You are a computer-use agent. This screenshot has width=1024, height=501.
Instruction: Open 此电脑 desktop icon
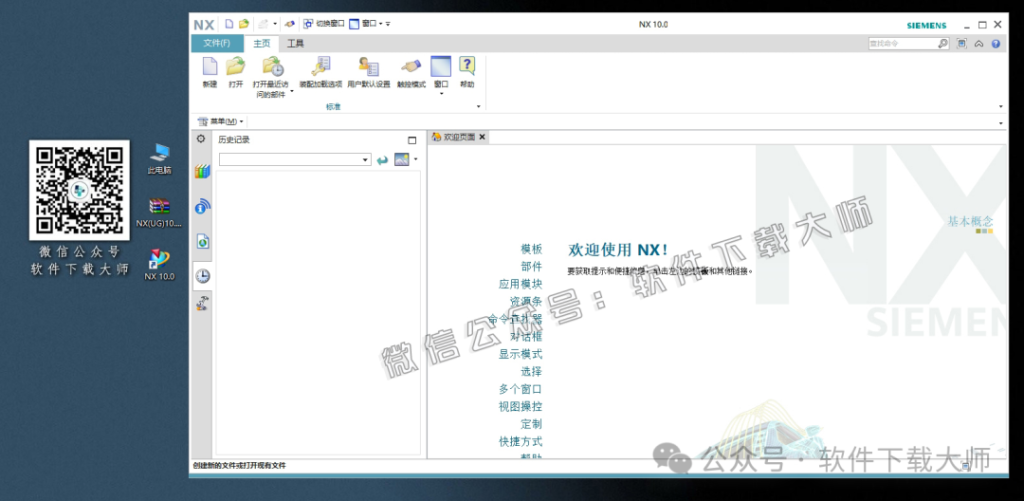159,159
